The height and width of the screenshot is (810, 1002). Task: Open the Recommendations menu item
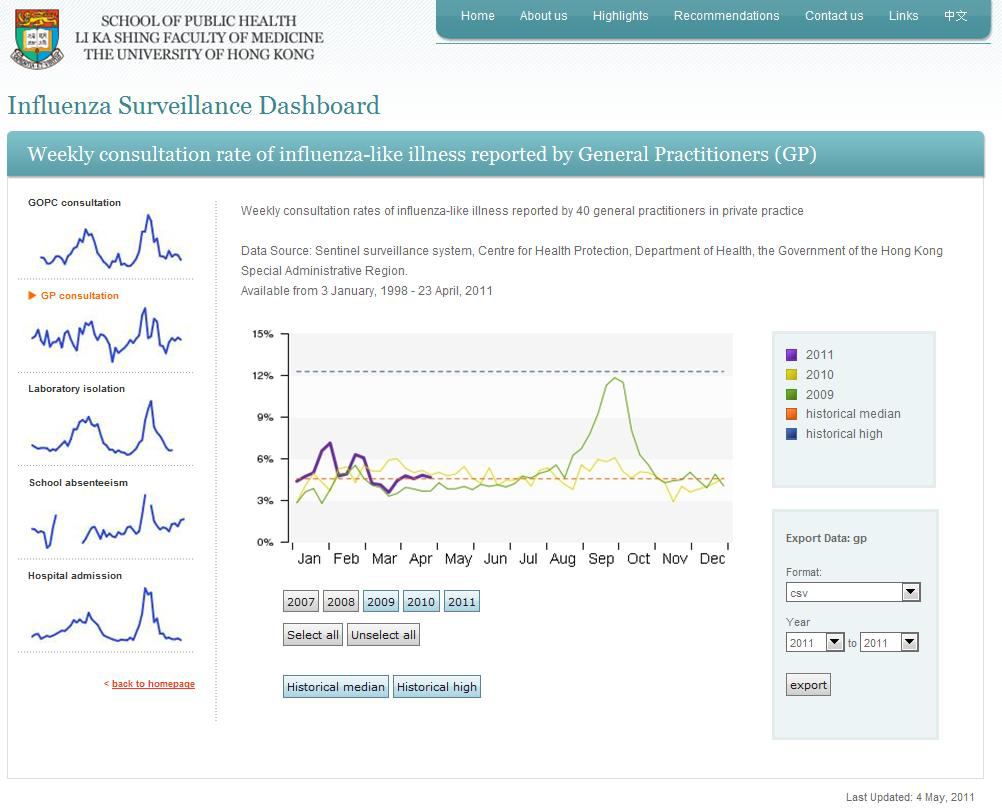coord(726,16)
